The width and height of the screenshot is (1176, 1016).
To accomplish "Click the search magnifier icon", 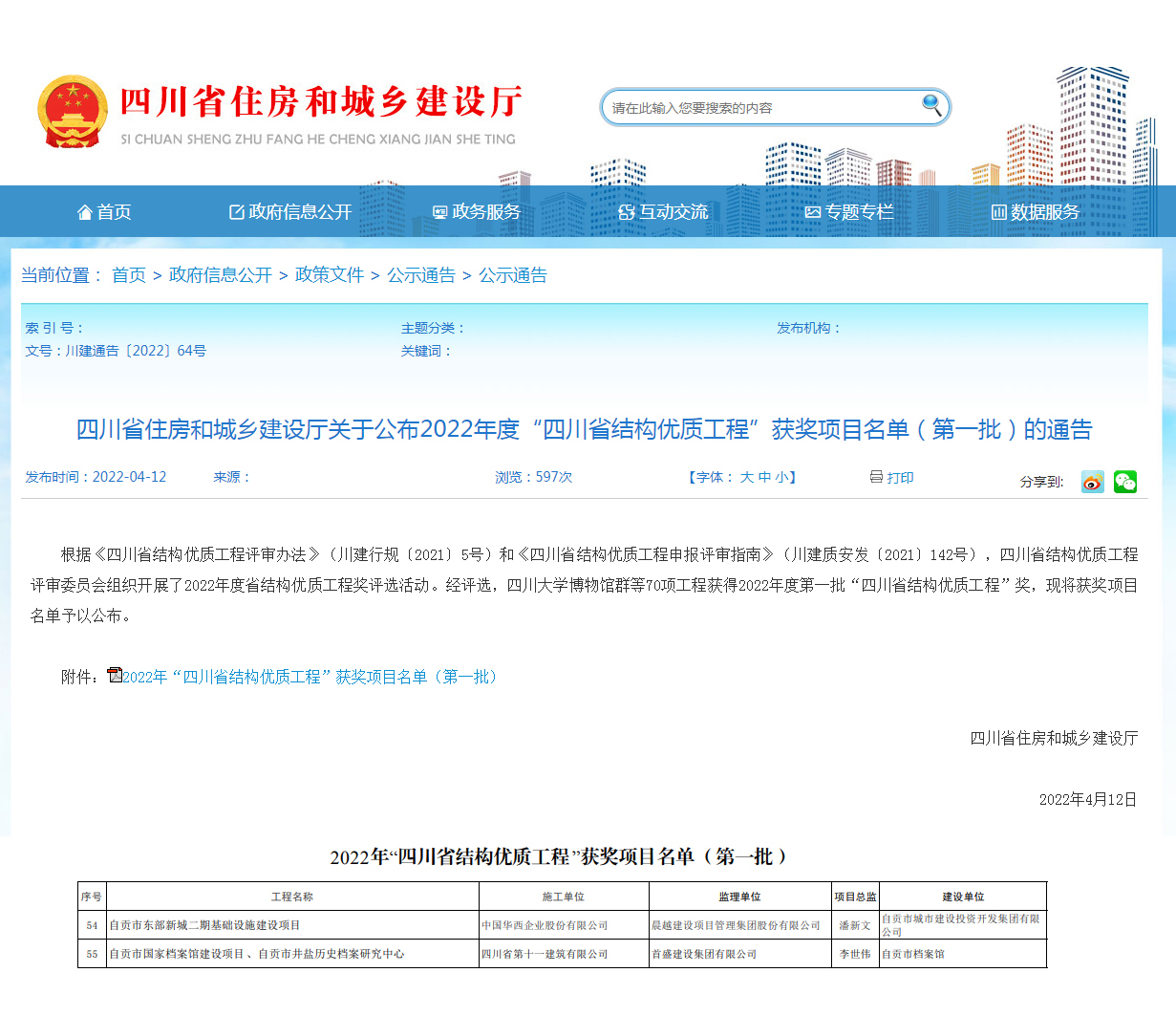I will point(931,105).
